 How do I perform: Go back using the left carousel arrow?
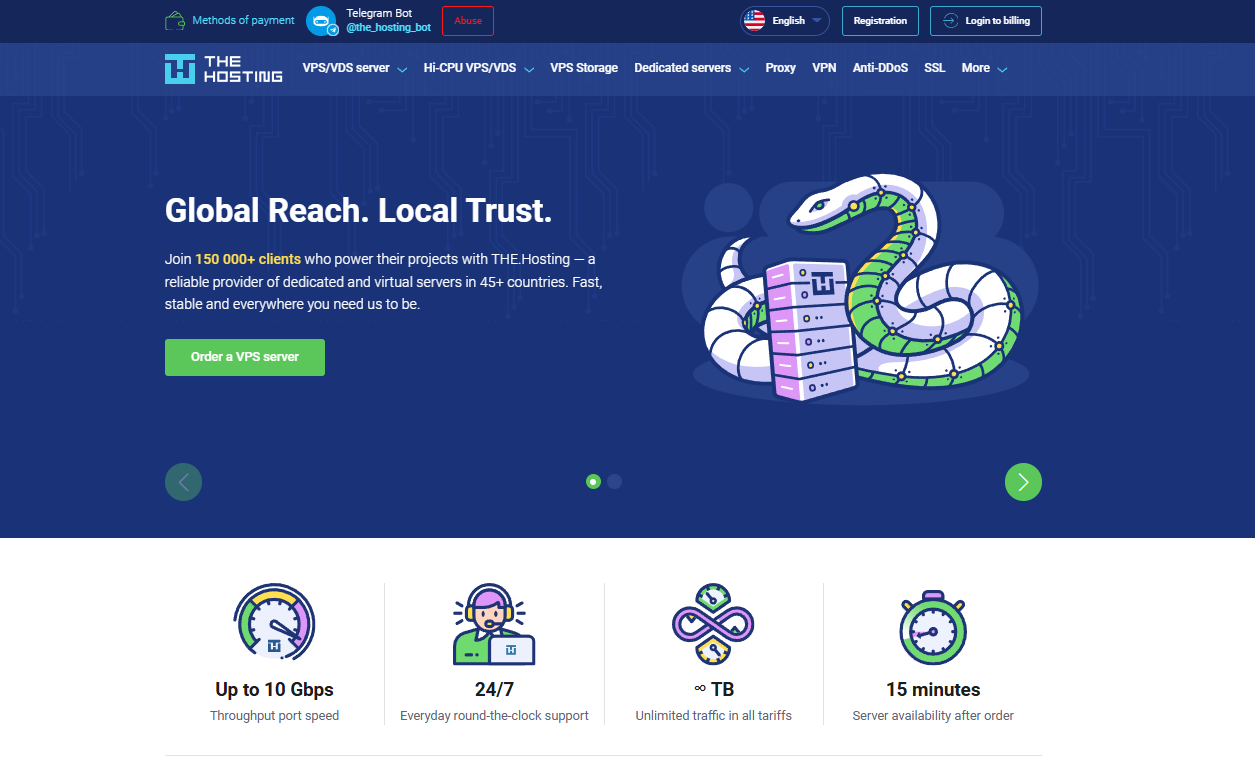(x=183, y=481)
